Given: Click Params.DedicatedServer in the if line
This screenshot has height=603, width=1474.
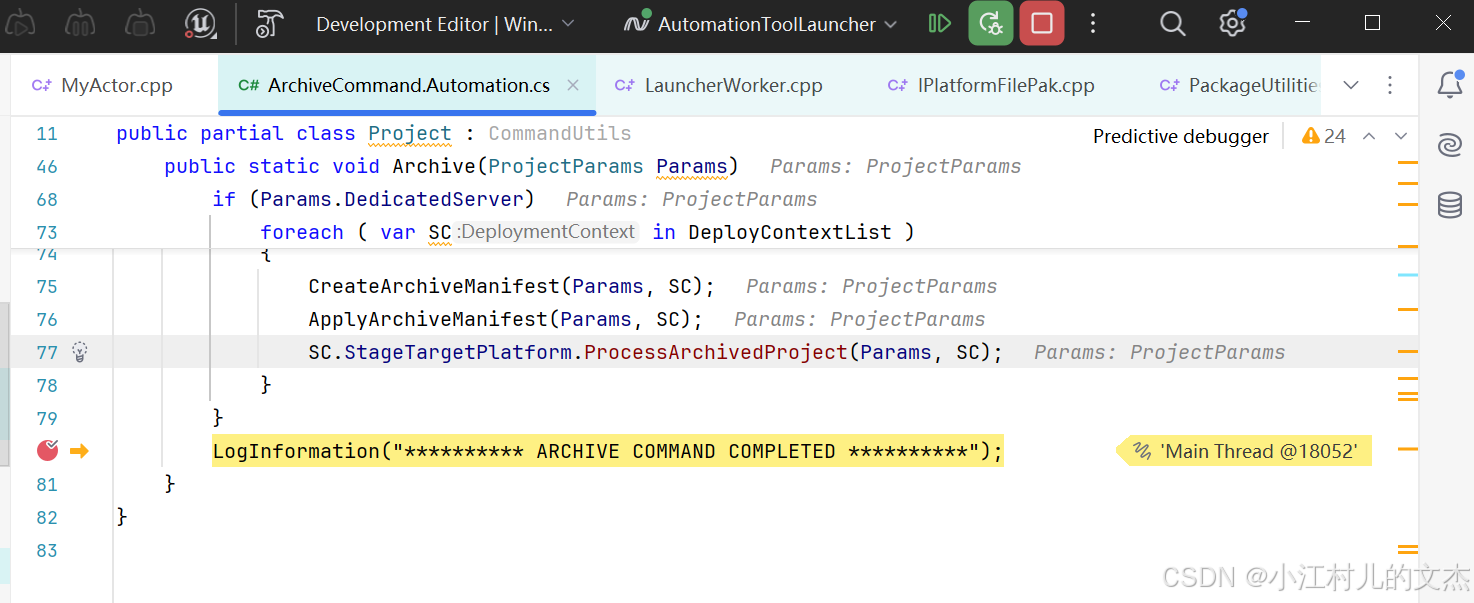Looking at the screenshot, I should [392, 200].
